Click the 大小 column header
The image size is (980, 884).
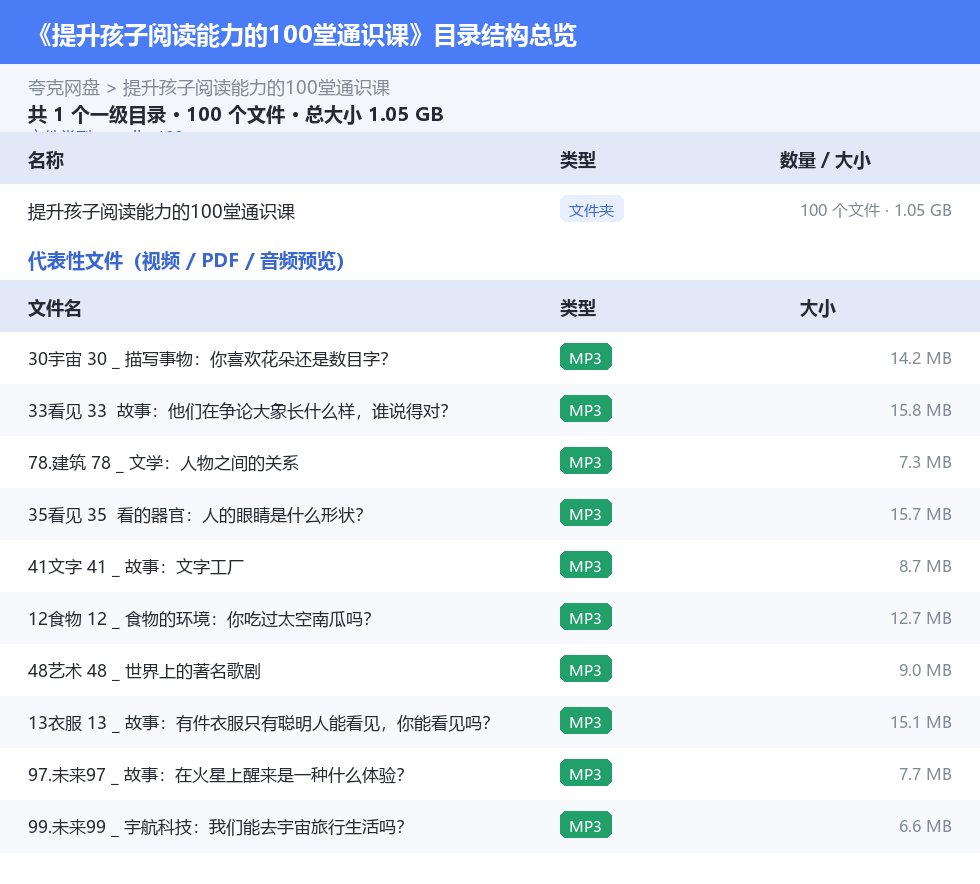(x=818, y=308)
